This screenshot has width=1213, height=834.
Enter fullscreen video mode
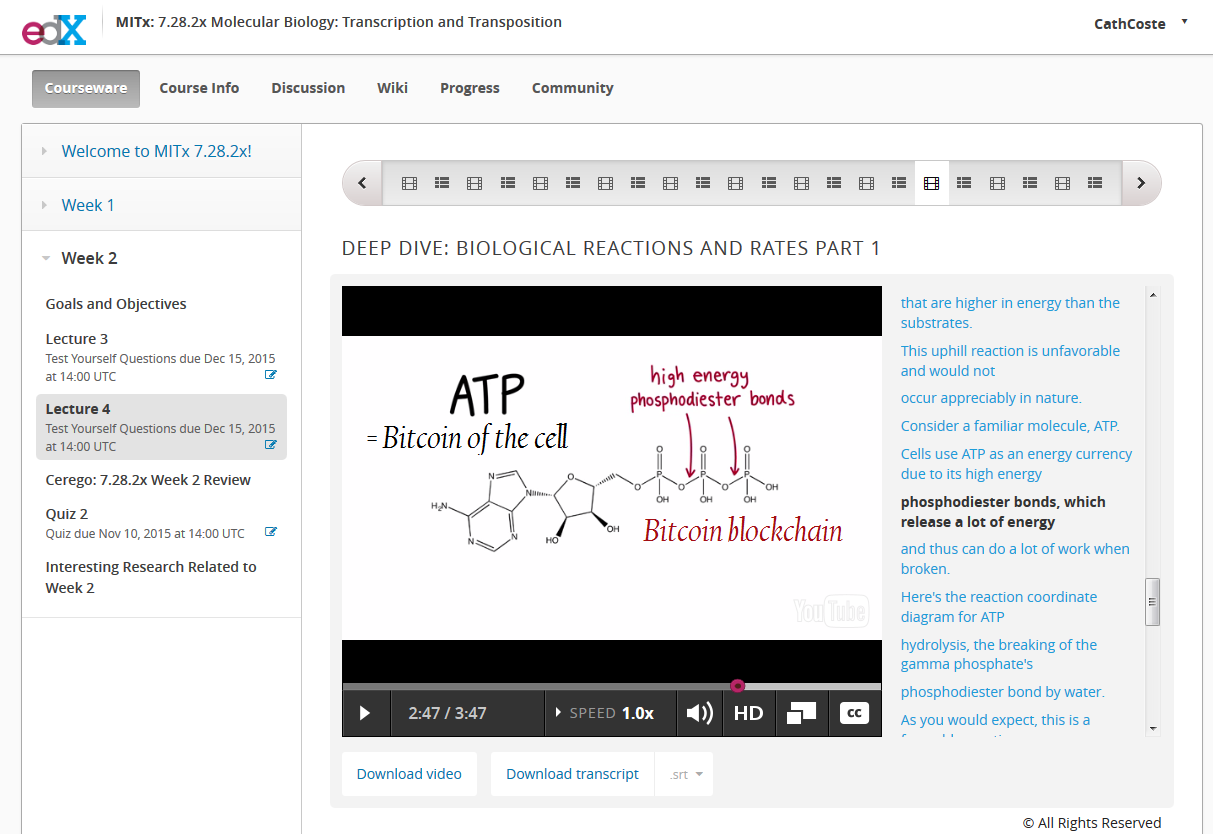801,713
